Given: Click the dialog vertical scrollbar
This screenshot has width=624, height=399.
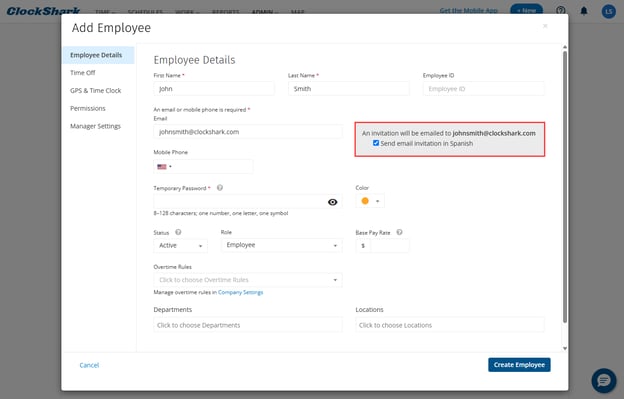Looking at the screenshot, I should [565, 187].
